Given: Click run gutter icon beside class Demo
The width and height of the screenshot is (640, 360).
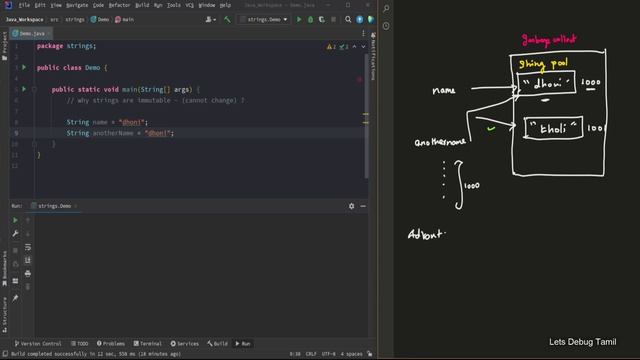Looking at the screenshot, I should tap(24, 67).
